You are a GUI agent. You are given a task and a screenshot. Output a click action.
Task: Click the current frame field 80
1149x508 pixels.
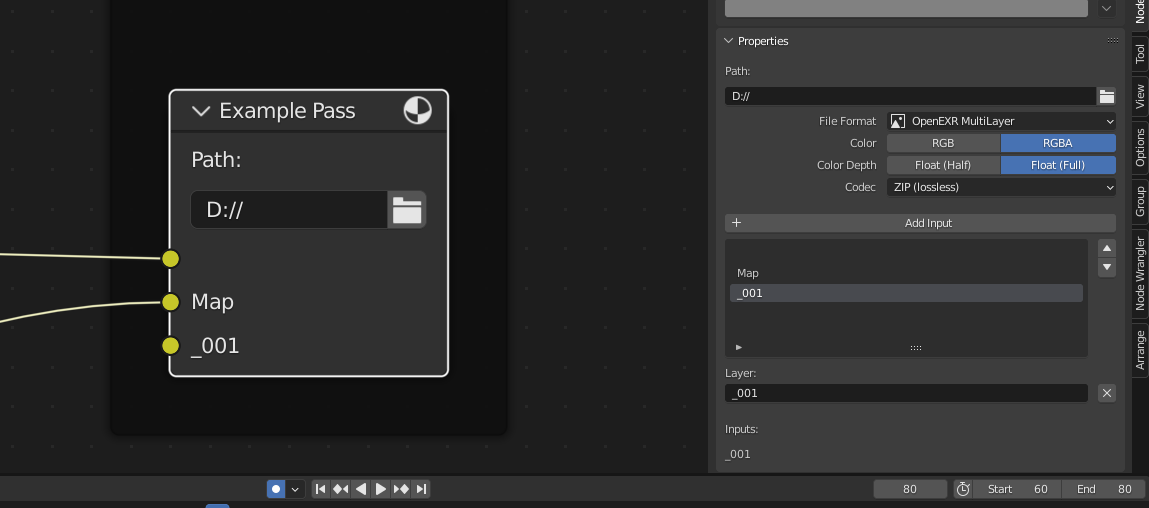coord(910,489)
